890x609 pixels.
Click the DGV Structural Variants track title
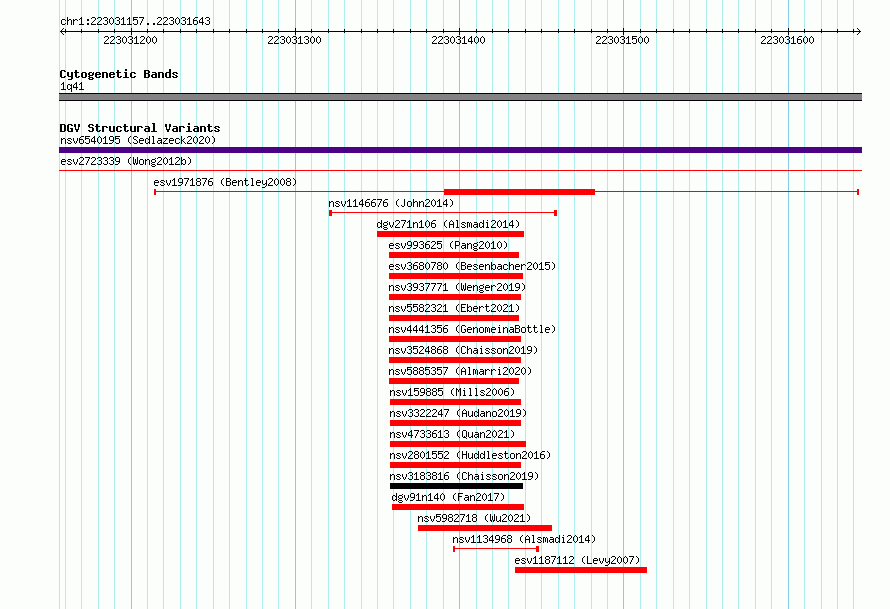coord(140,128)
